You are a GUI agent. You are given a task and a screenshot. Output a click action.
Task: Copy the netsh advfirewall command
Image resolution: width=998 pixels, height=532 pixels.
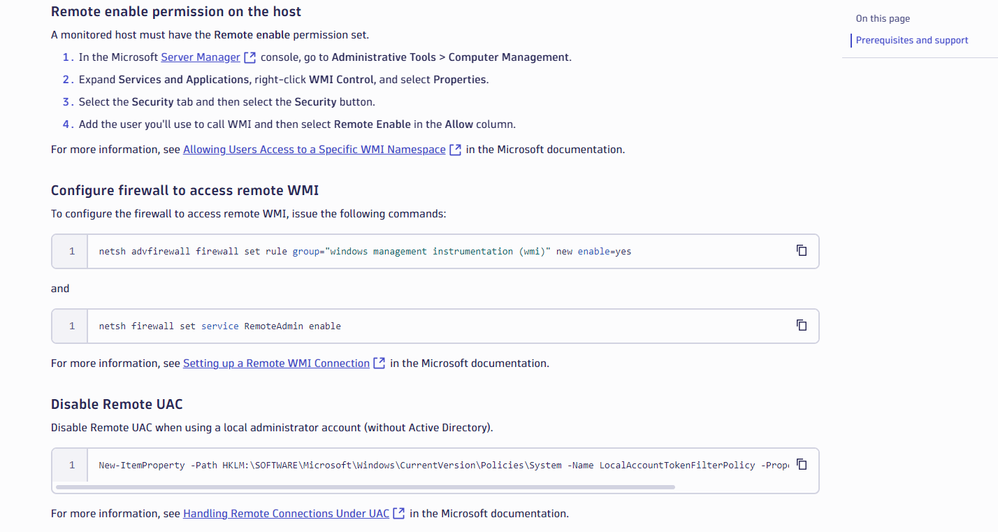coord(801,251)
